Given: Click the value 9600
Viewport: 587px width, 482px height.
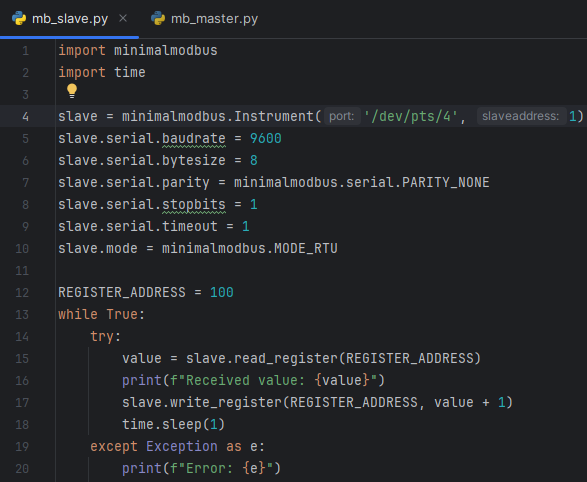Looking at the screenshot, I should click(x=265, y=138).
